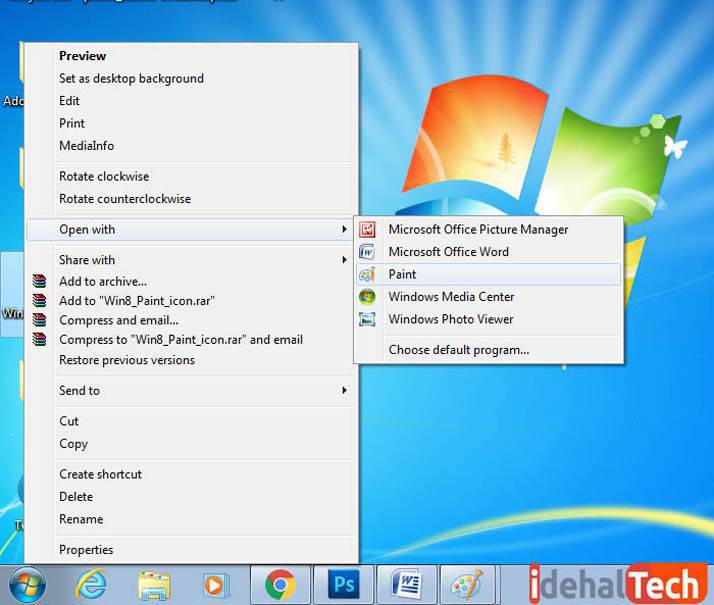Click the Paint palette icon in the submenu
714x605 pixels.
click(367, 275)
